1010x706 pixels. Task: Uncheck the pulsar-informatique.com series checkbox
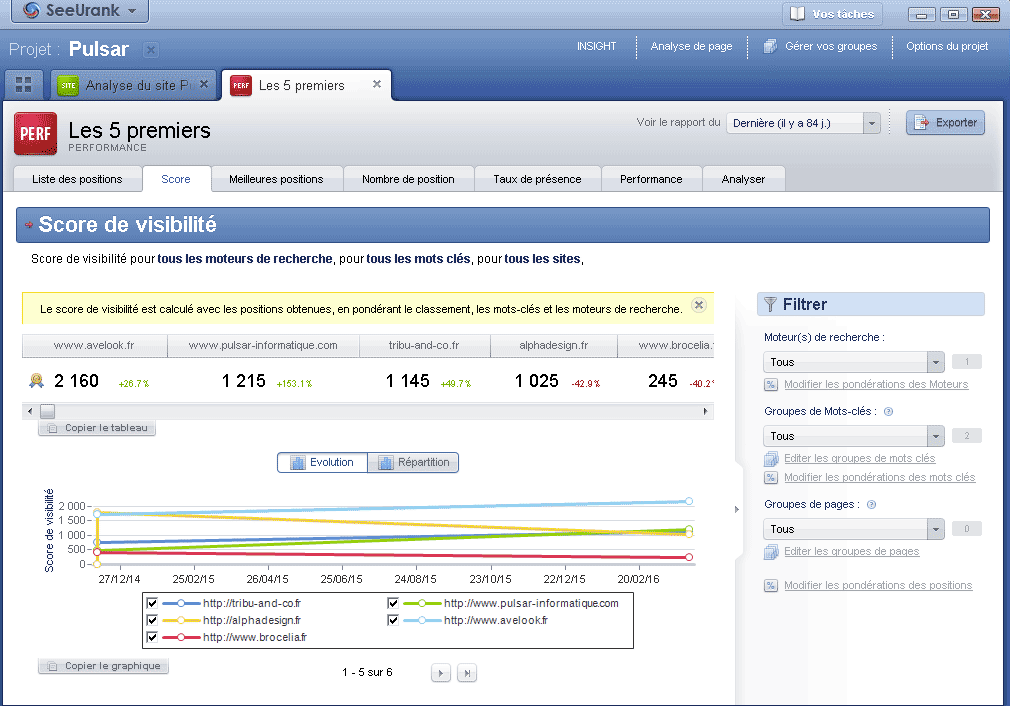coord(393,603)
